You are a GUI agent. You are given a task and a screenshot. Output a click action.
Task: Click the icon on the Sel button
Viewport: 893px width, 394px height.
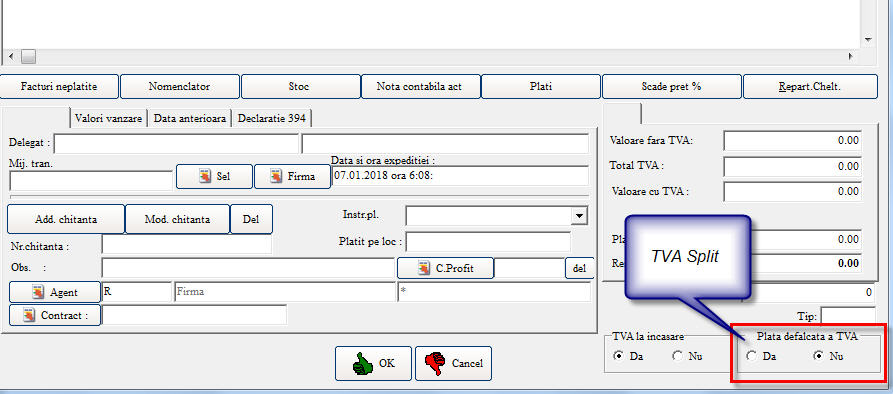point(205,176)
